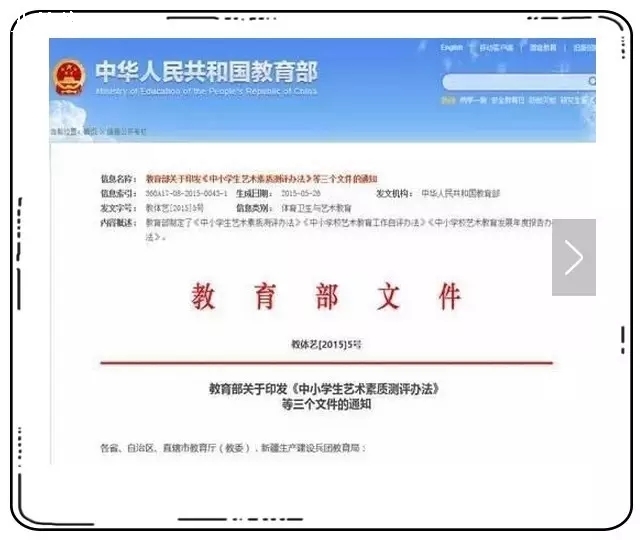Focus the header search box
This screenshot has height=540, width=640.
click(x=518, y=82)
